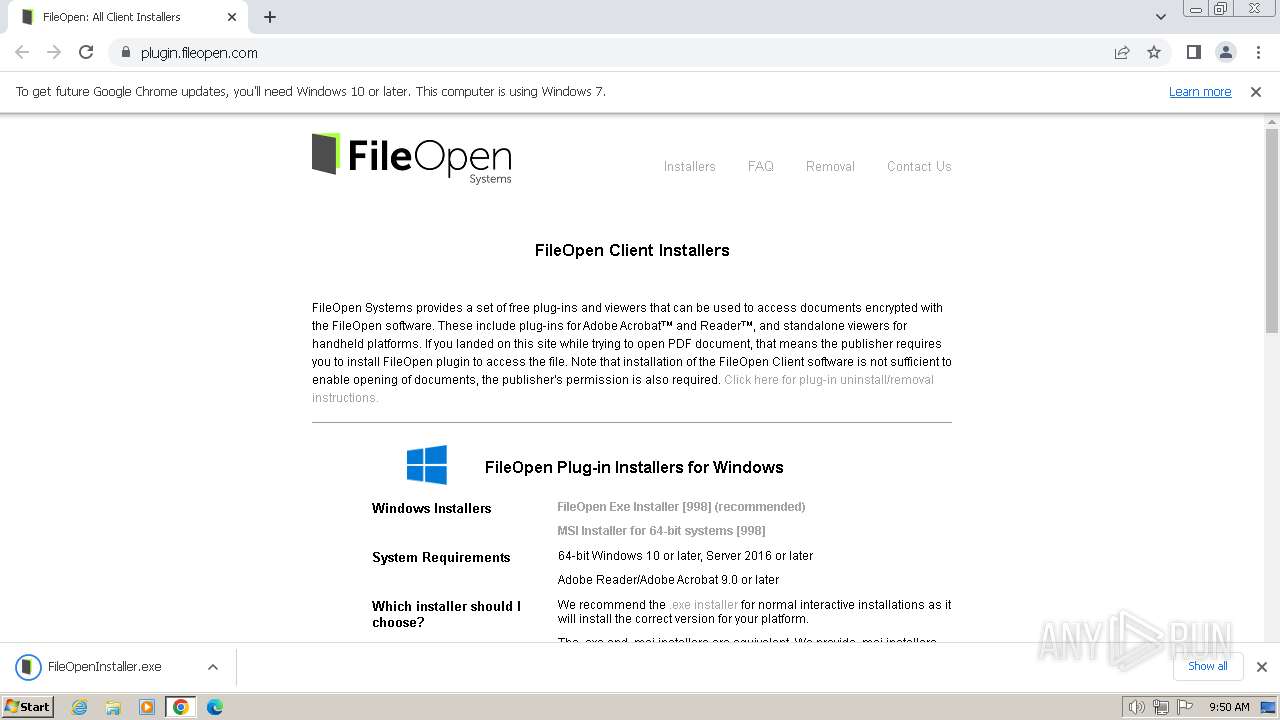Switch to Chrome in the taskbar
Screen dimensions: 1280x720
point(181,707)
